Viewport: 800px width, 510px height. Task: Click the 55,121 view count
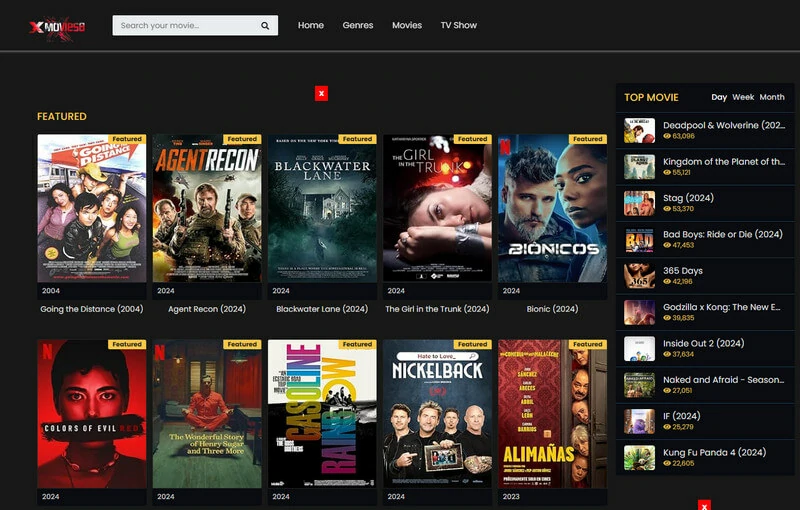[x=681, y=172]
